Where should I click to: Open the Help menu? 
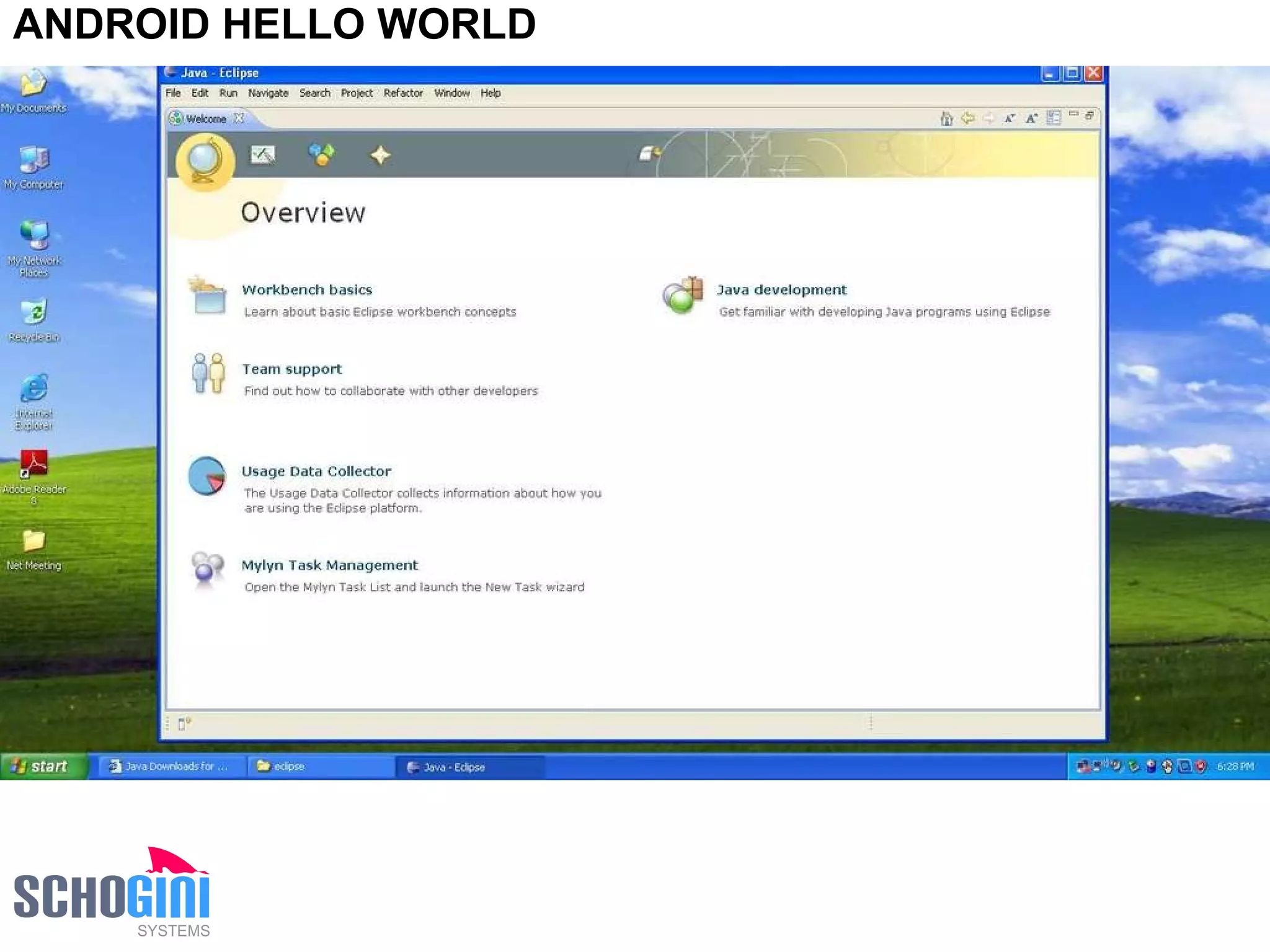point(491,93)
